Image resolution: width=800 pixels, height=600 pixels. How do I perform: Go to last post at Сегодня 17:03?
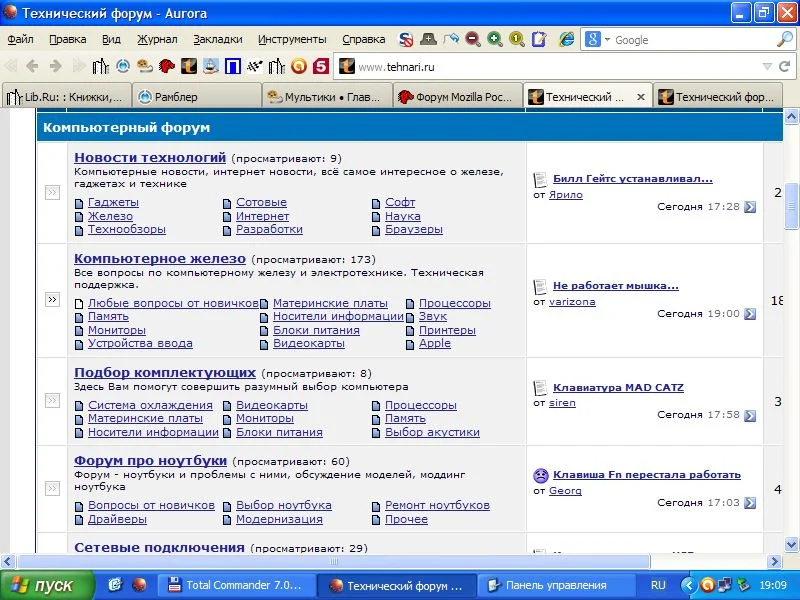coord(750,503)
